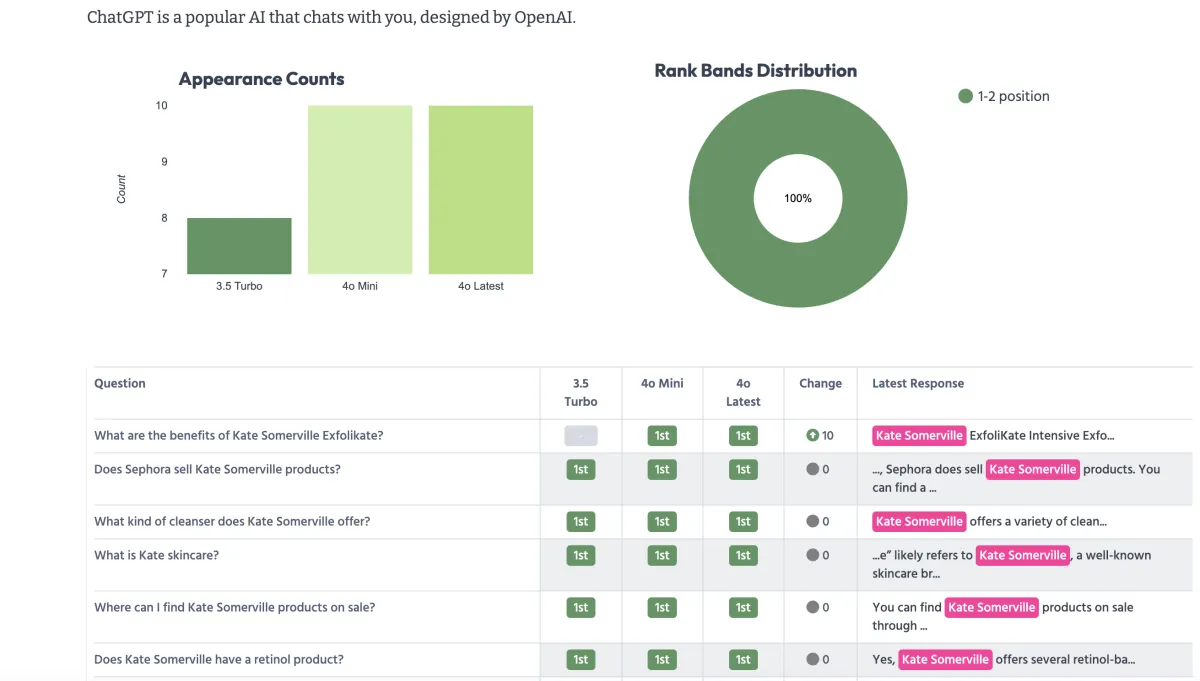
Task: Click the question "Does Sephora sell Kate Somerville products?"
Action: coord(217,469)
